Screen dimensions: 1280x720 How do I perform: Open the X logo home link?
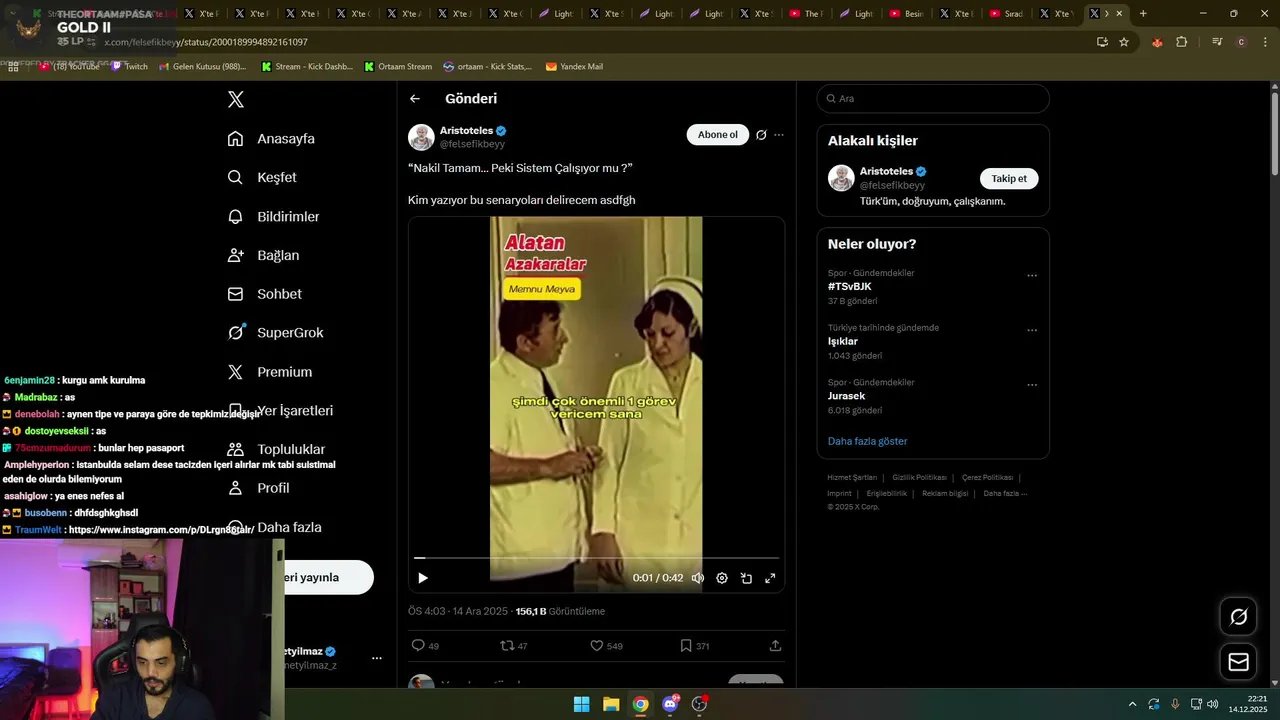236,99
